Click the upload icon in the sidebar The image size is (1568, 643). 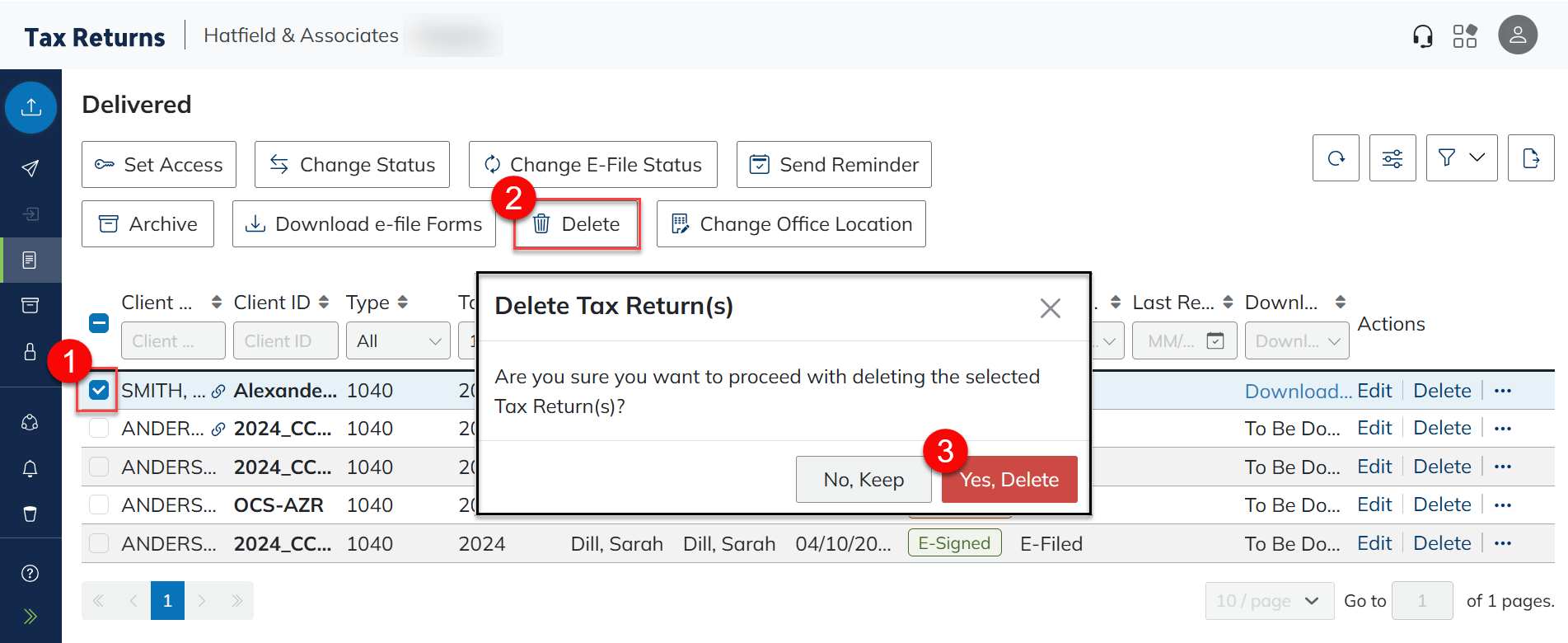click(31, 107)
